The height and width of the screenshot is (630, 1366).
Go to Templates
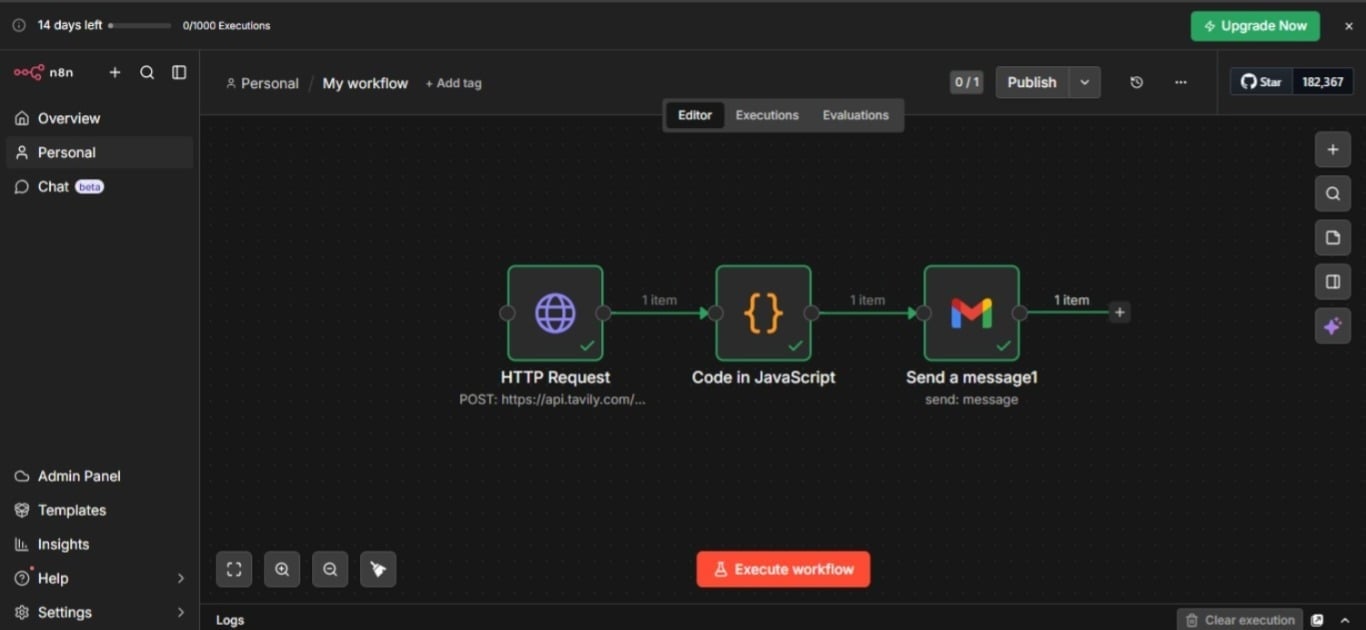coord(99,510)
